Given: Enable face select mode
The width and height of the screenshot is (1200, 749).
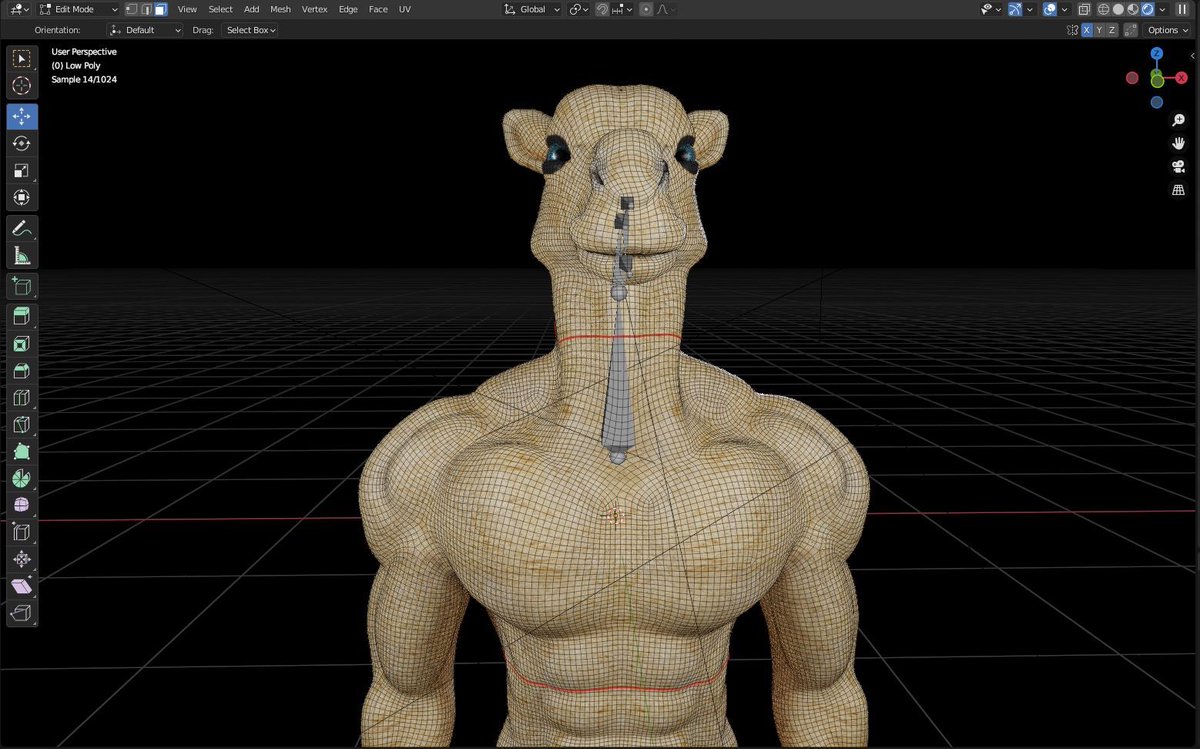Looking at the screenshot, I should [160, 9].
